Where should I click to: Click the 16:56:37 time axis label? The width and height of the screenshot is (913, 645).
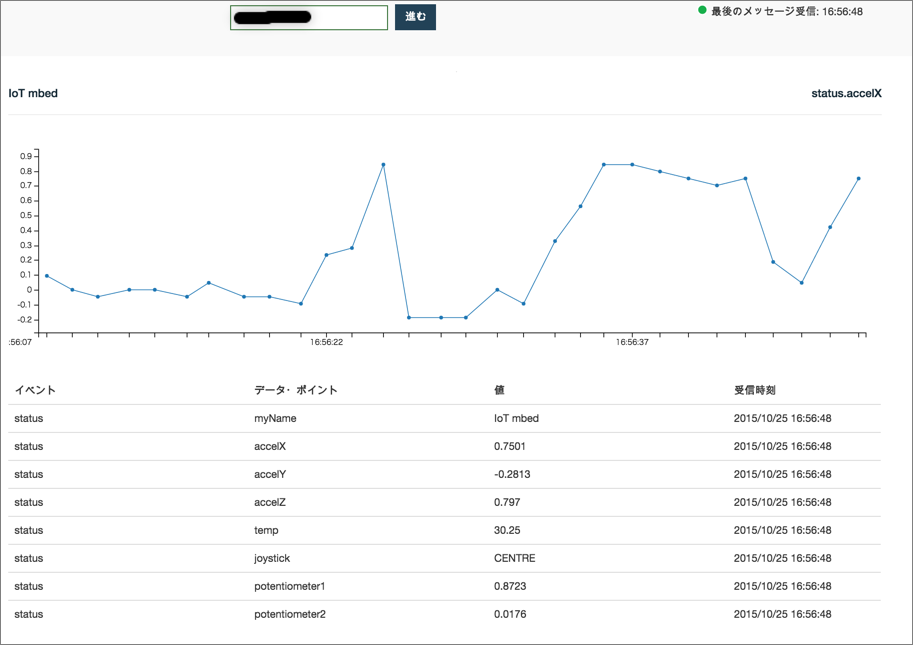(x=632, y=342)
